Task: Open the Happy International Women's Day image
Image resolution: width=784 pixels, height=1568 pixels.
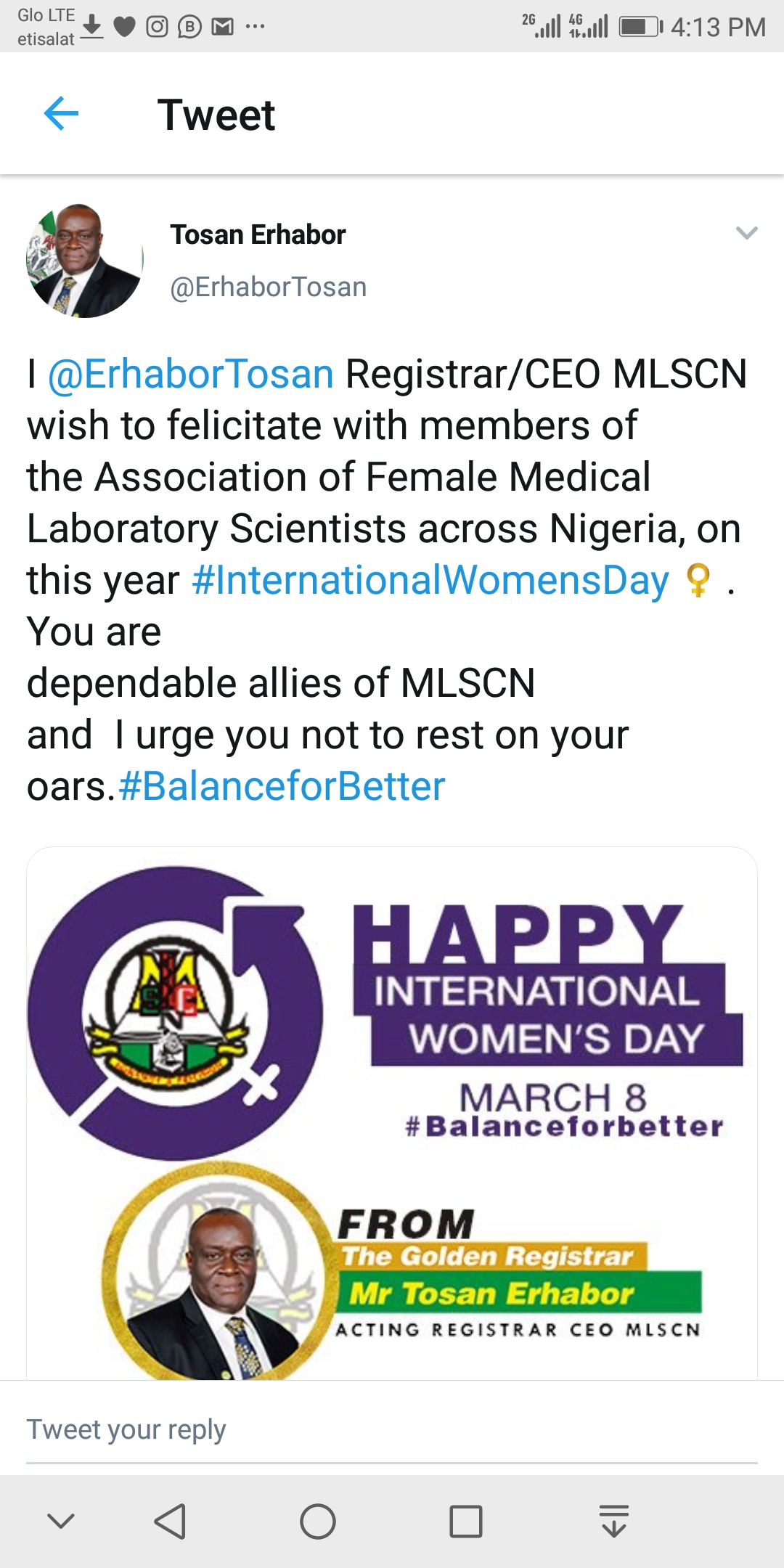Action: [x=392, y=1114]
